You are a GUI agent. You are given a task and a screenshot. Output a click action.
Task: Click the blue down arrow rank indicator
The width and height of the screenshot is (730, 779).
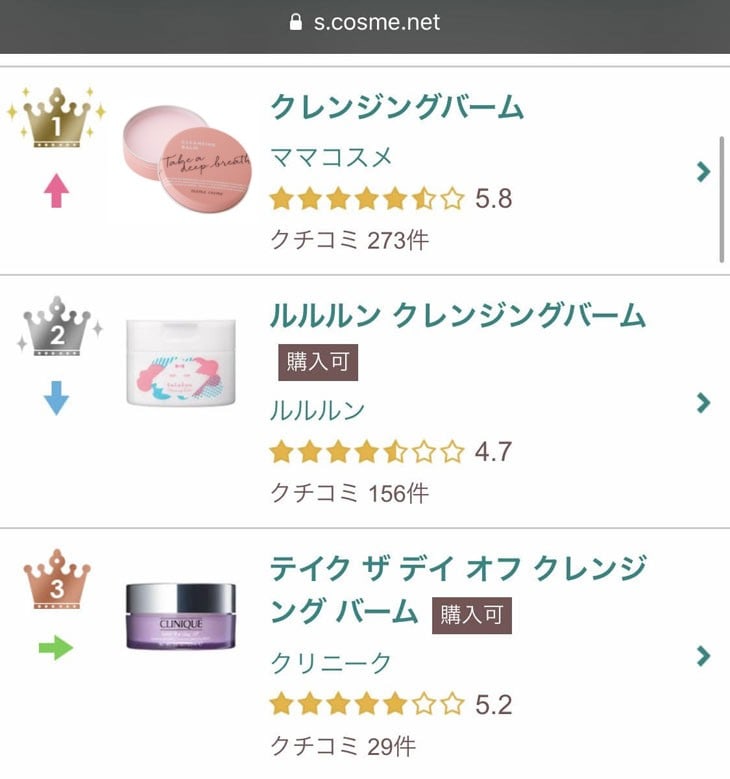click(x=57, y=400)
